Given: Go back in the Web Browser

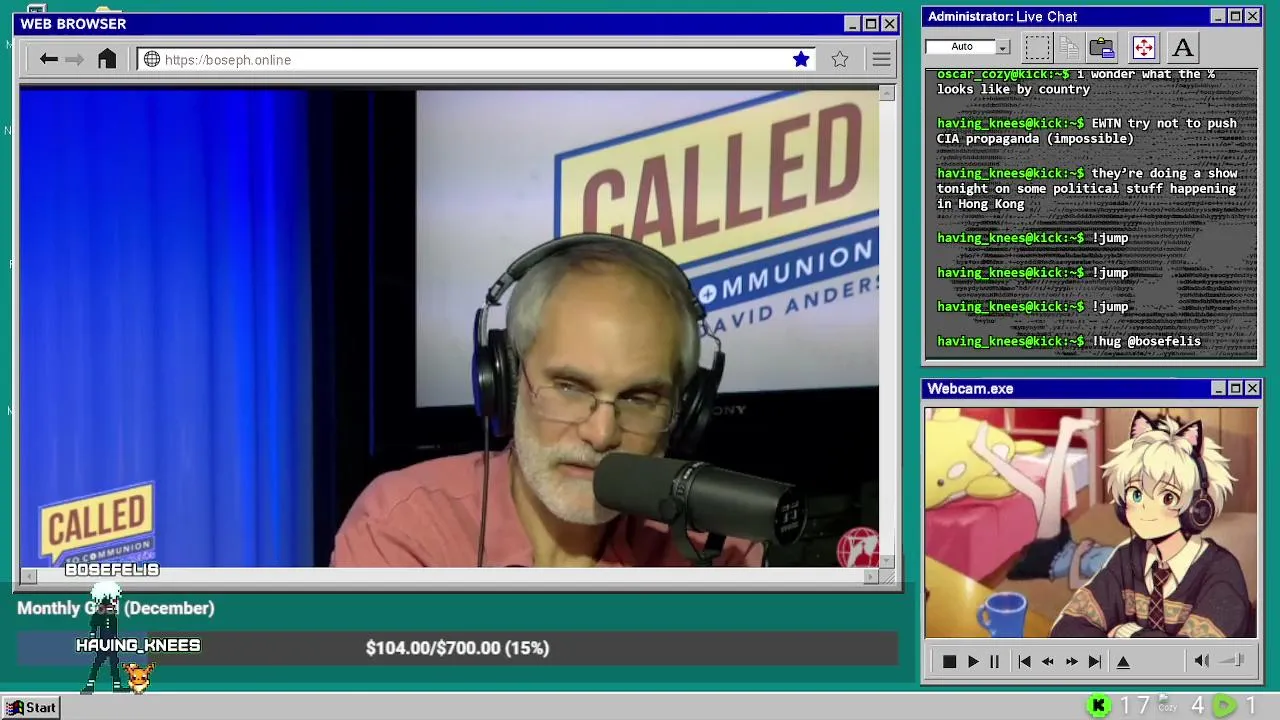Looking at the screenshot, I should tap(48, 59).
